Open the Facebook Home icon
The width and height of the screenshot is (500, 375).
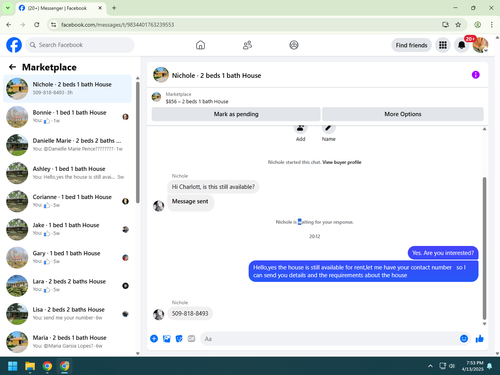(200, 45)
